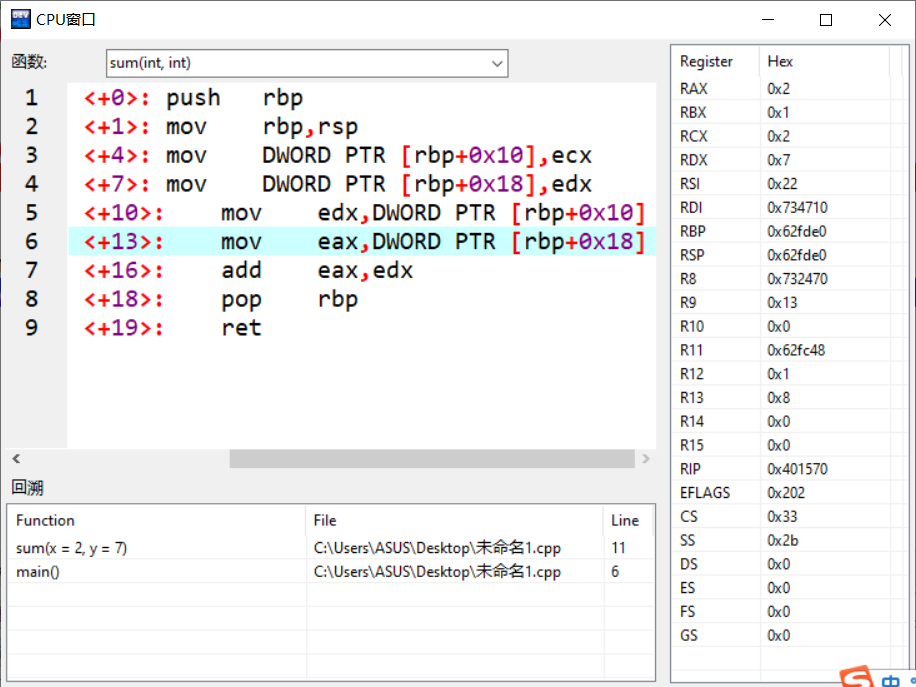Viewport: 916px width, 687px height.
Task: Click the Hex column header
Action: pos(824,61)
